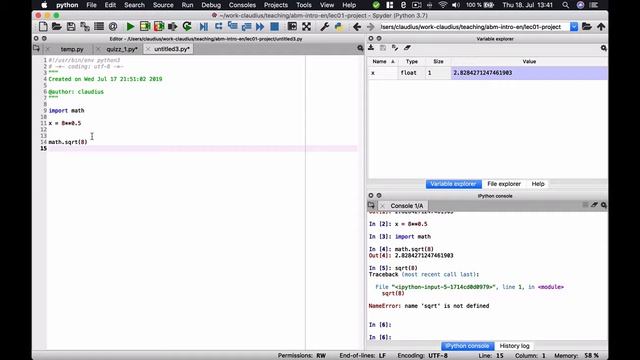Open the working directory dropdown

574,27
